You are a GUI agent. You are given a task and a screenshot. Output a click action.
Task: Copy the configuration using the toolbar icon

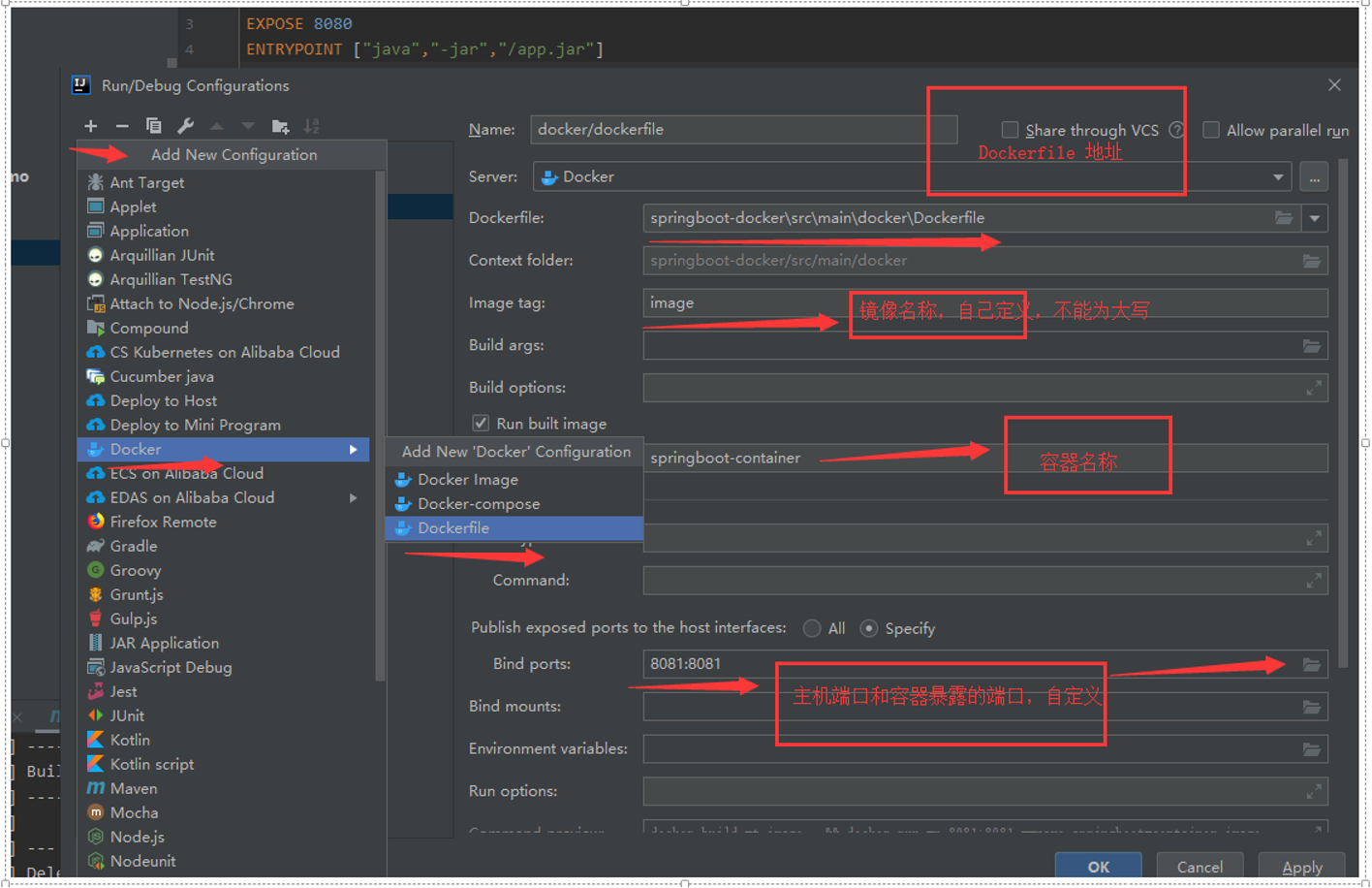(153, 126)
